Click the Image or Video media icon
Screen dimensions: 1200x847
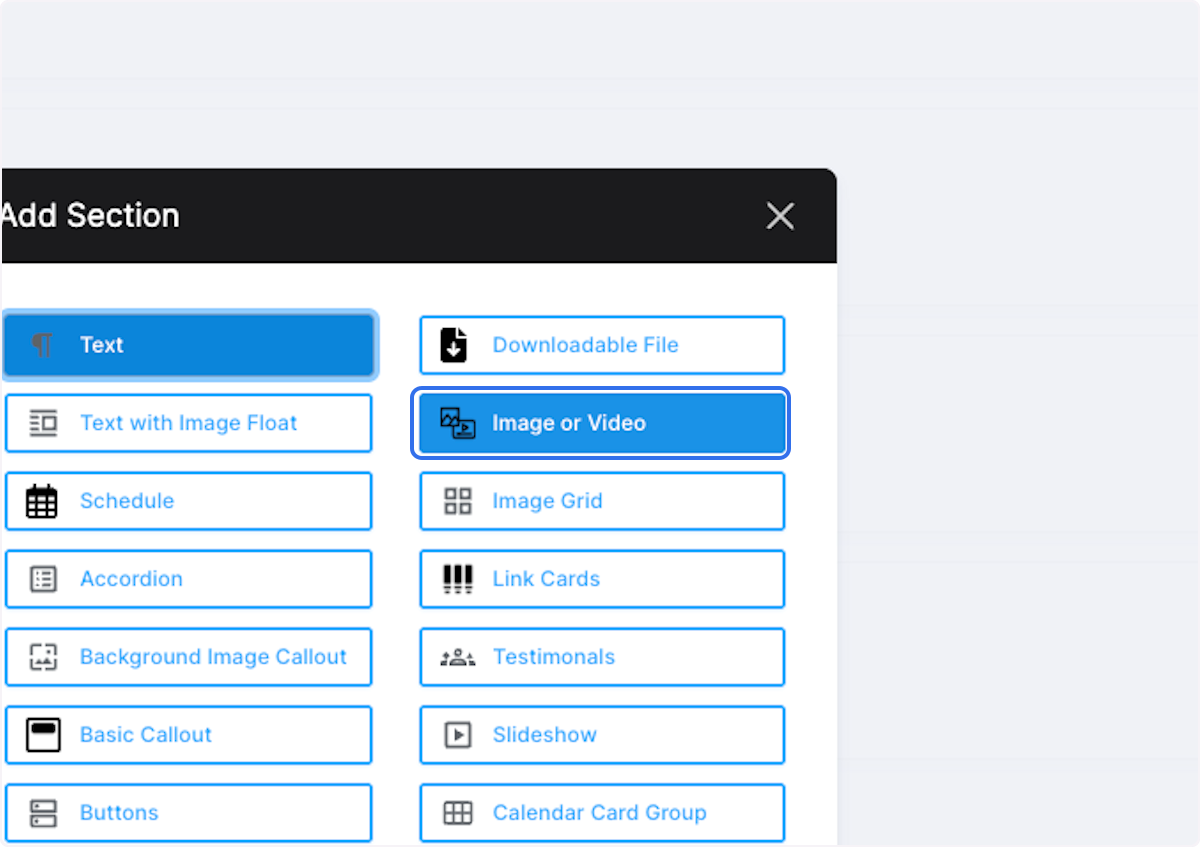point(457,423)
